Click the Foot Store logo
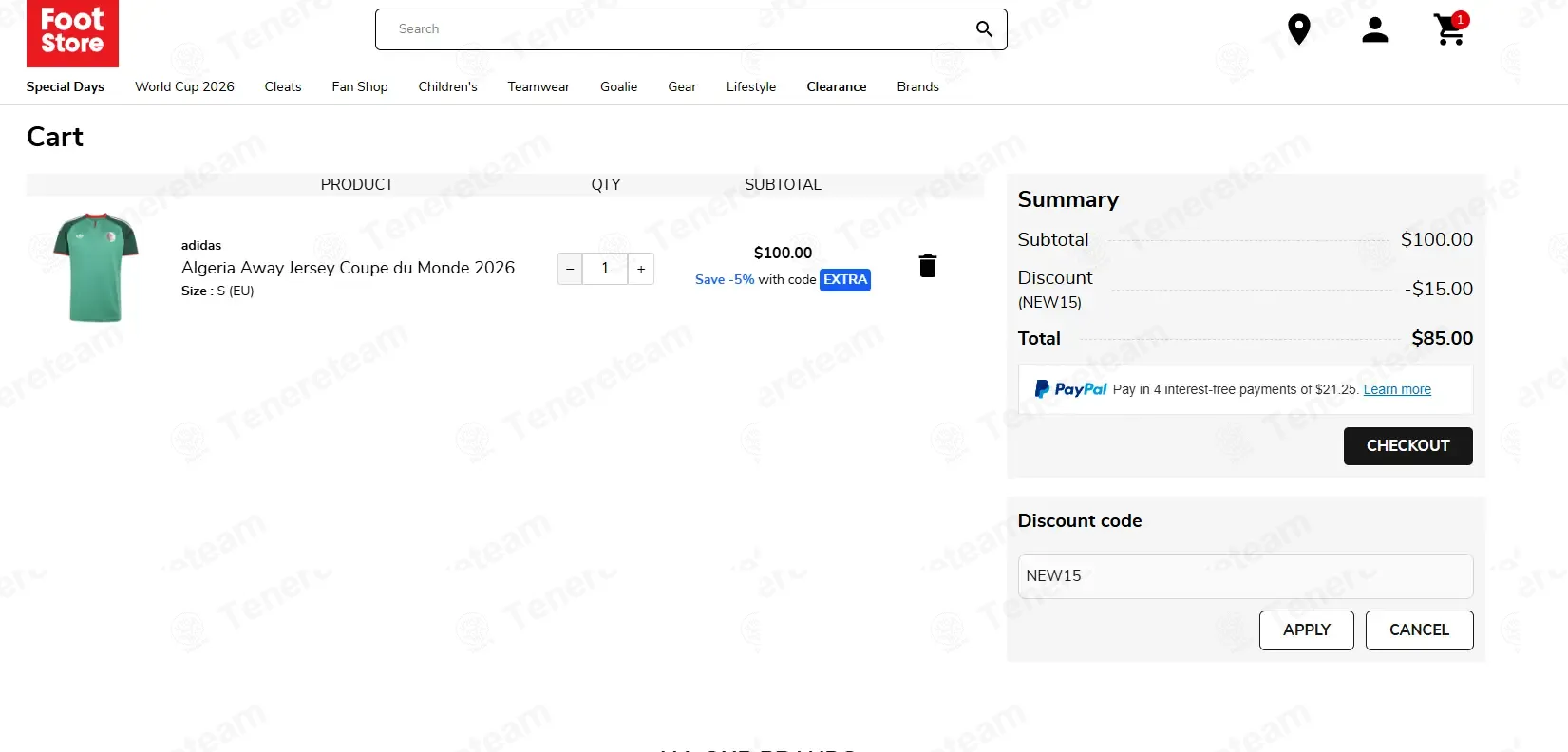1568x752 pixels. (72, 33)
